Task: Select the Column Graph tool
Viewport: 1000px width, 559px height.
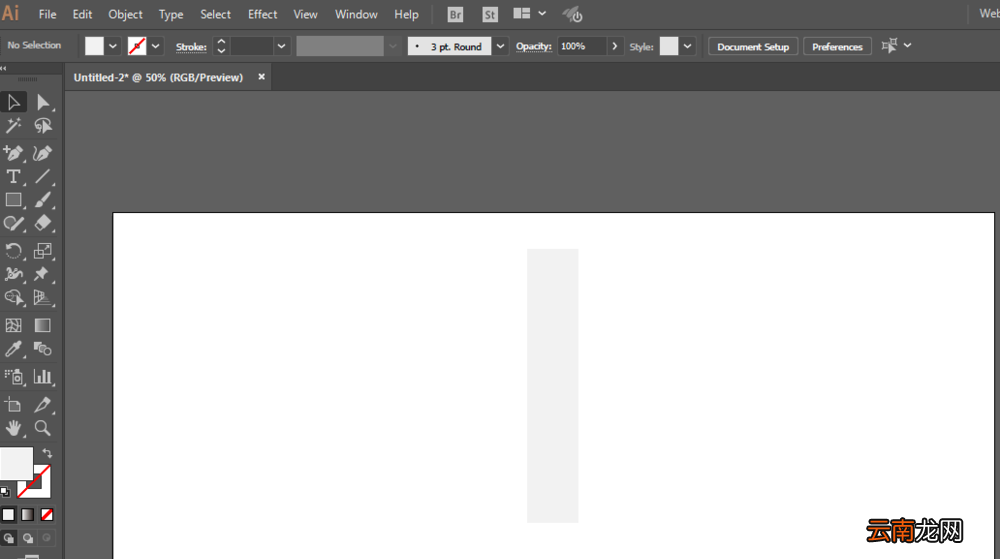Action: click(43, 377)
